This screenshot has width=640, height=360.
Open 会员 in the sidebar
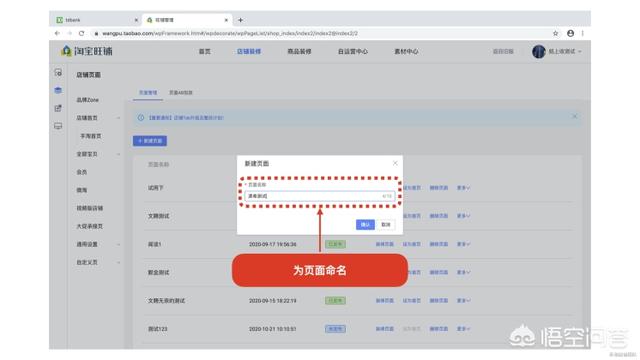tap(82, 172)
